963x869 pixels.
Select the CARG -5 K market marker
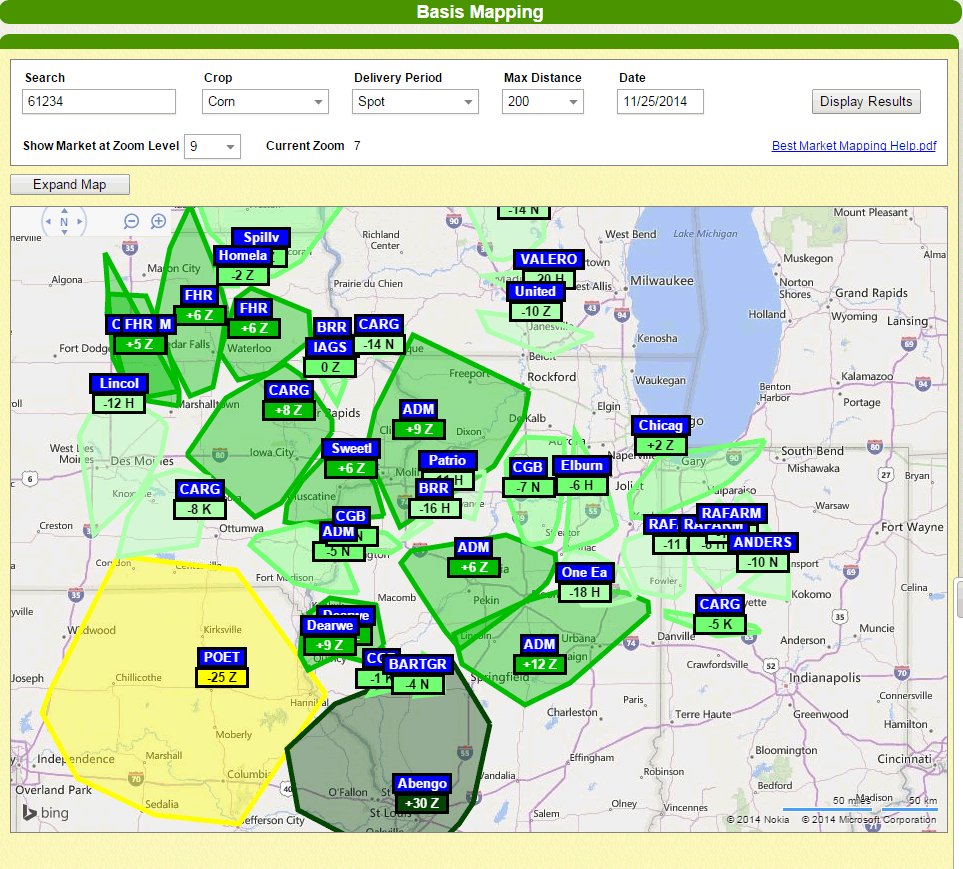click(x=720, y=614)
